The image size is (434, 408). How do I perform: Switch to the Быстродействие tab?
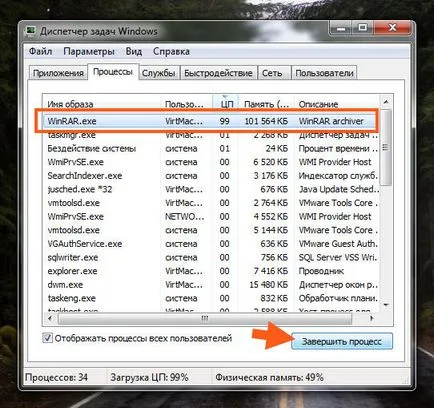(218, 73)
